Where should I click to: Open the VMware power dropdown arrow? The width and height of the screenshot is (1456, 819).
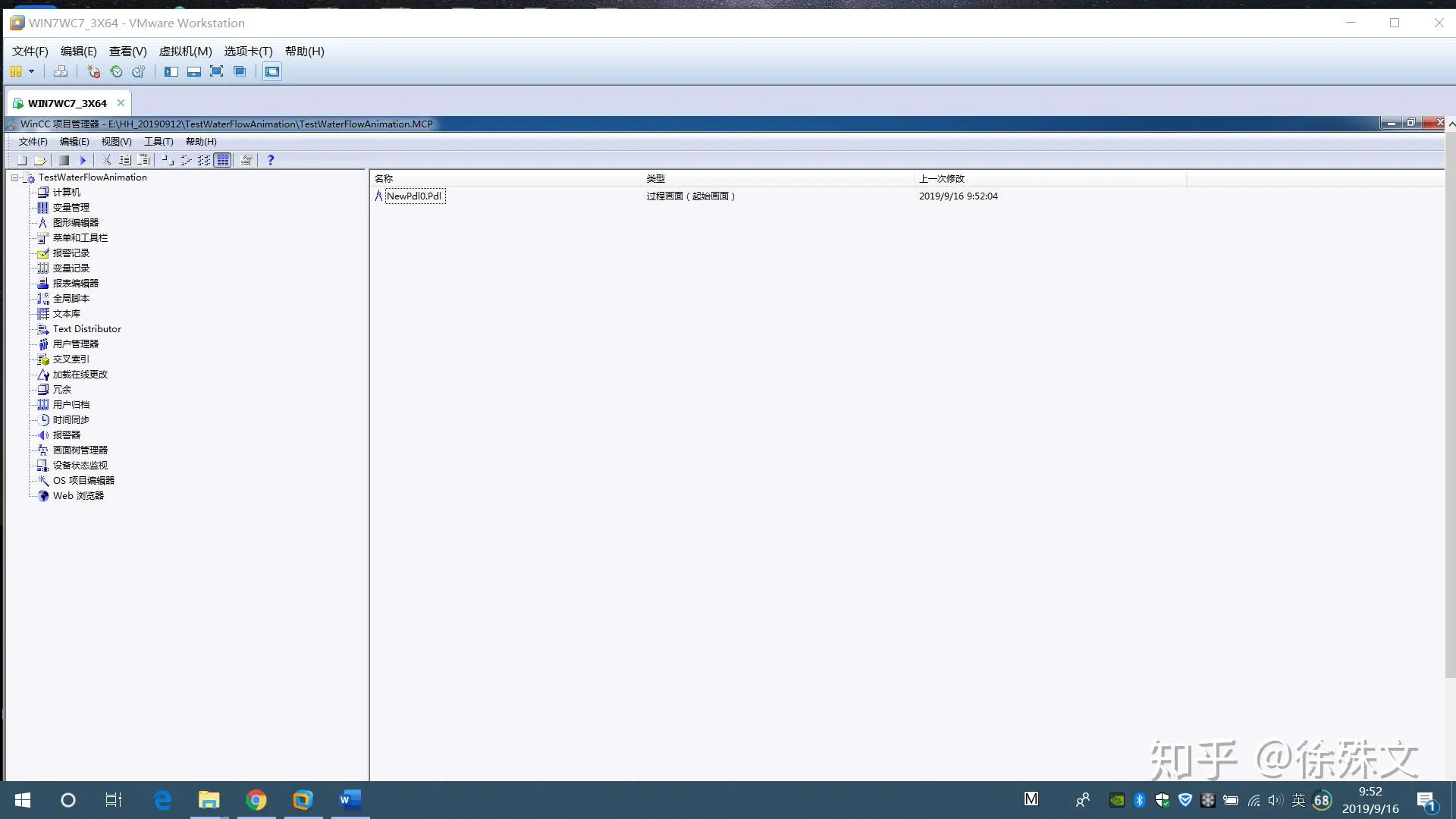pyautogui.click(x=31, y=71)
